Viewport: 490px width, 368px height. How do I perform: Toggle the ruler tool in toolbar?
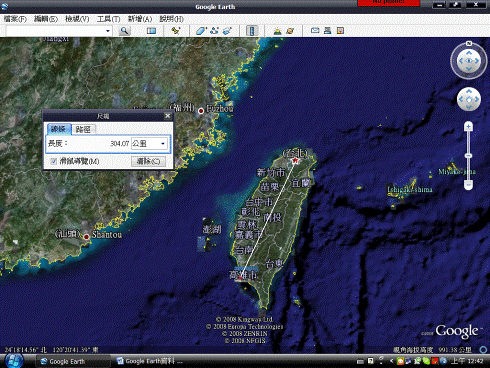(x=252, y=31)
